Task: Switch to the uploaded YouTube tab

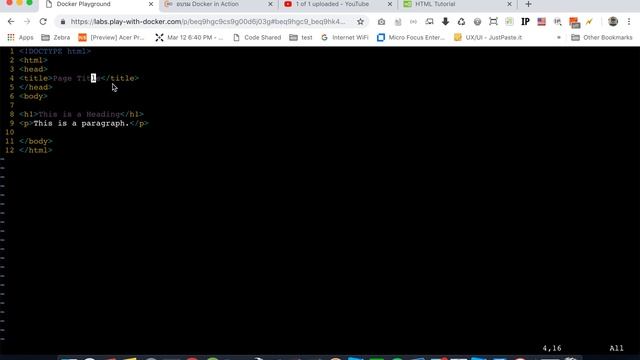Action: click(x=337, y=4)
